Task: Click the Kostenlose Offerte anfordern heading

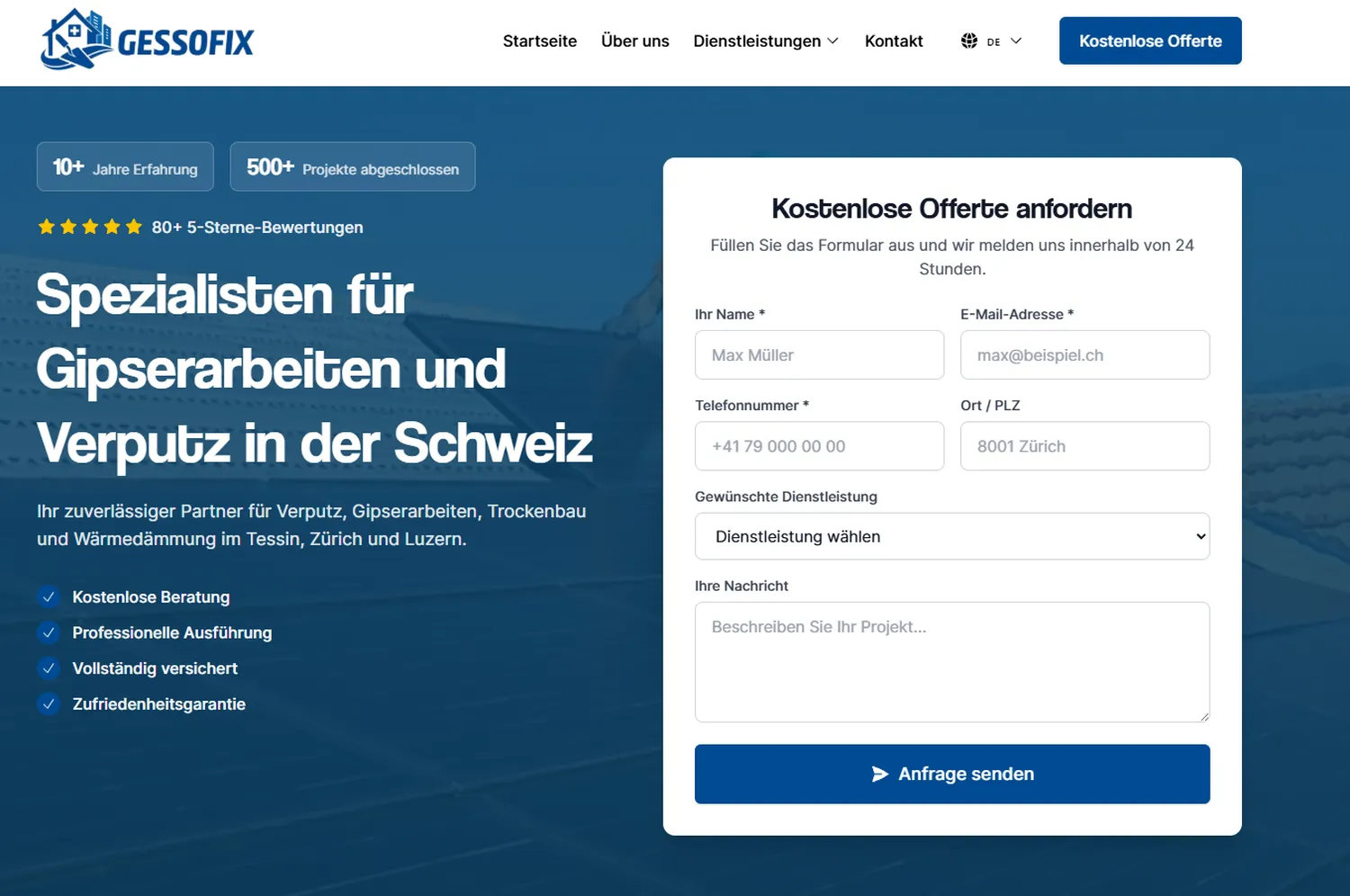Action: click(952, 209)
